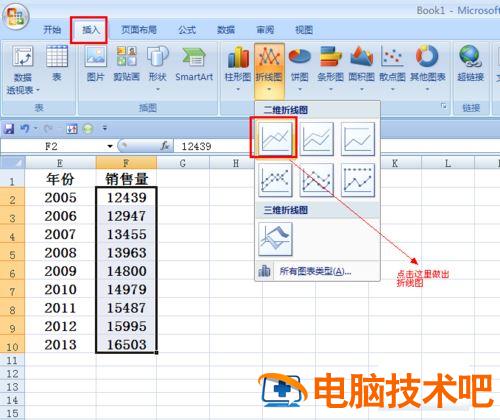Open the scatter chart (散点图) menu

point(392,69)
